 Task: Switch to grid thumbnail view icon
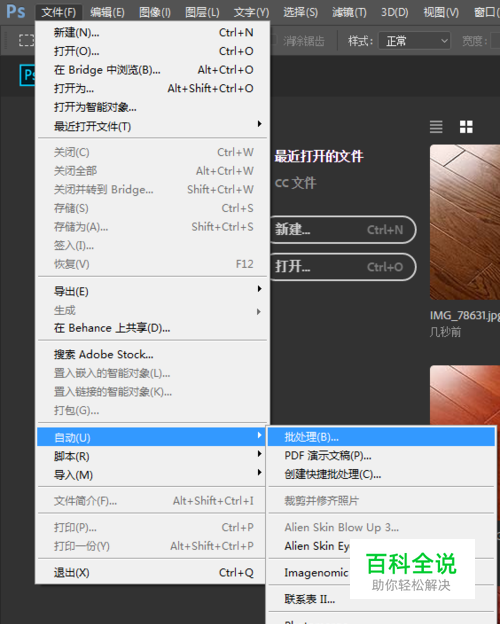point(466,127)
